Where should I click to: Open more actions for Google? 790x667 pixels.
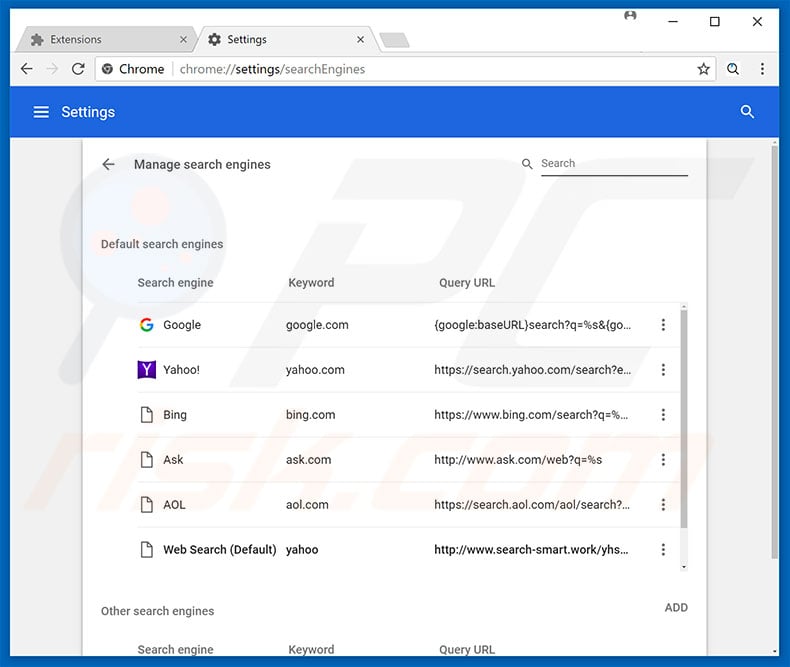pyautogui.click(x=663, y=325)
